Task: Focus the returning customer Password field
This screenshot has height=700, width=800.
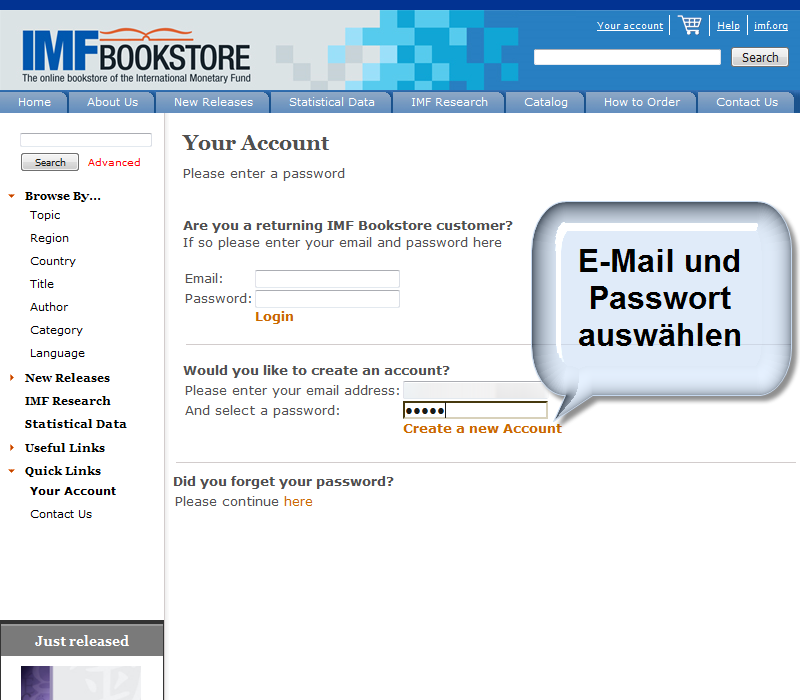Action: point(327,299)
